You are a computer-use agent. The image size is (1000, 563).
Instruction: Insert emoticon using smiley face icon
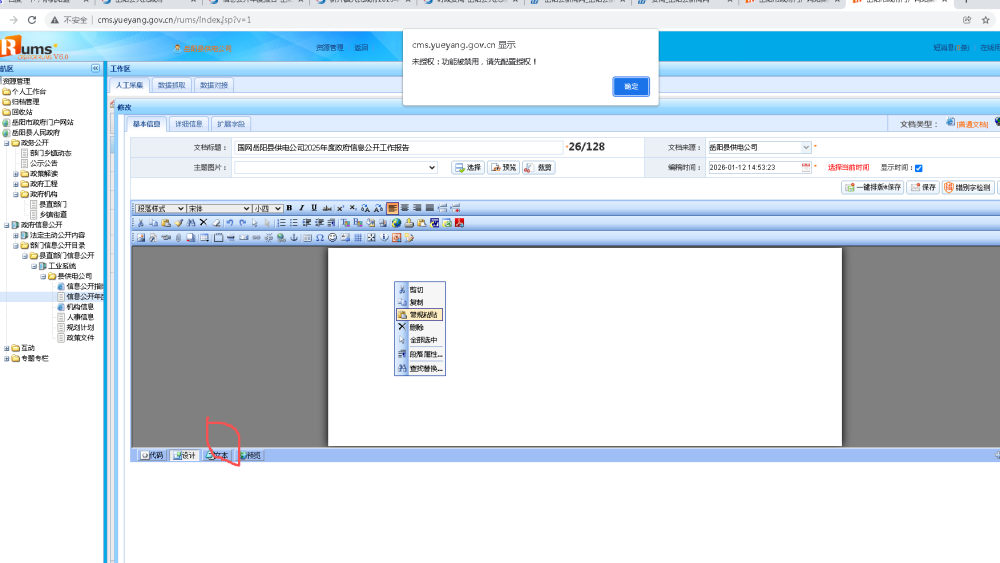[x=332, y=238]
